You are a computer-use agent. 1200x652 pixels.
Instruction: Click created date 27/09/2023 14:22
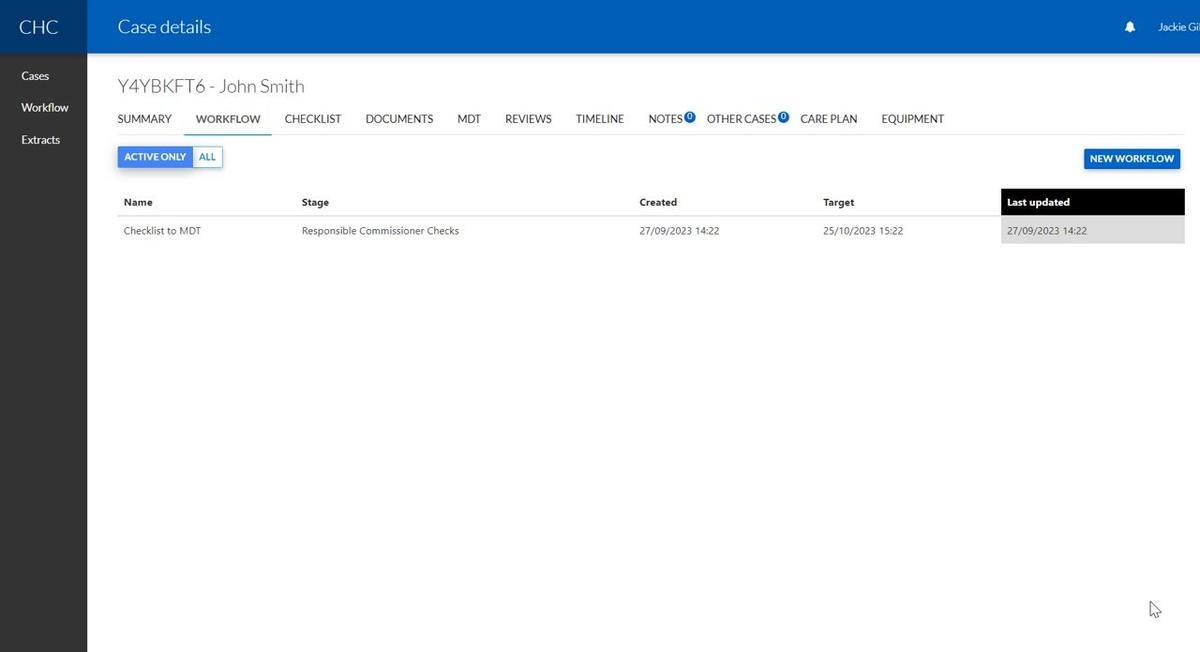point(680,231)
